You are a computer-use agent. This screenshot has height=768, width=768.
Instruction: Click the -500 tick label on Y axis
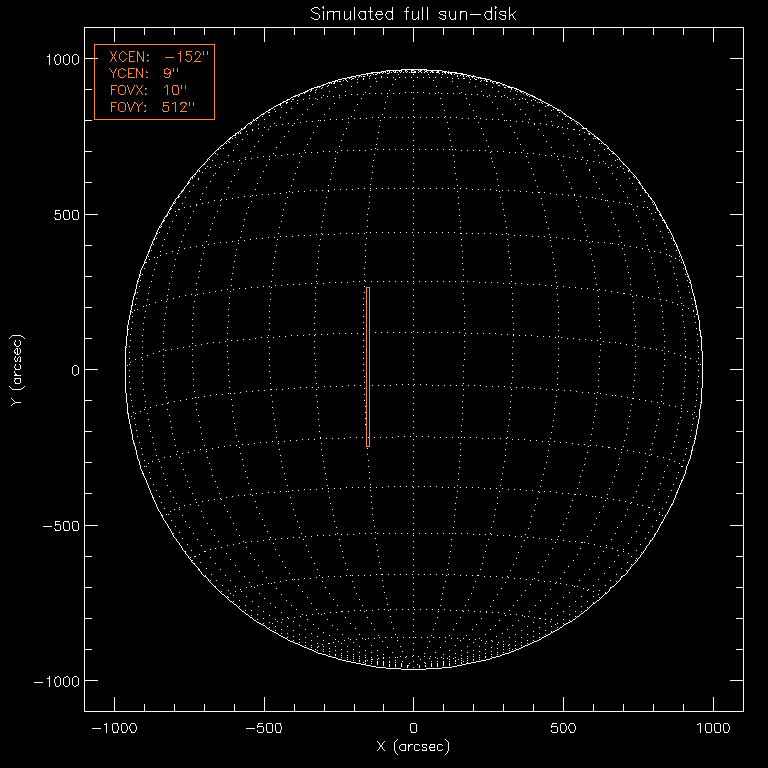tap(61, 526)
